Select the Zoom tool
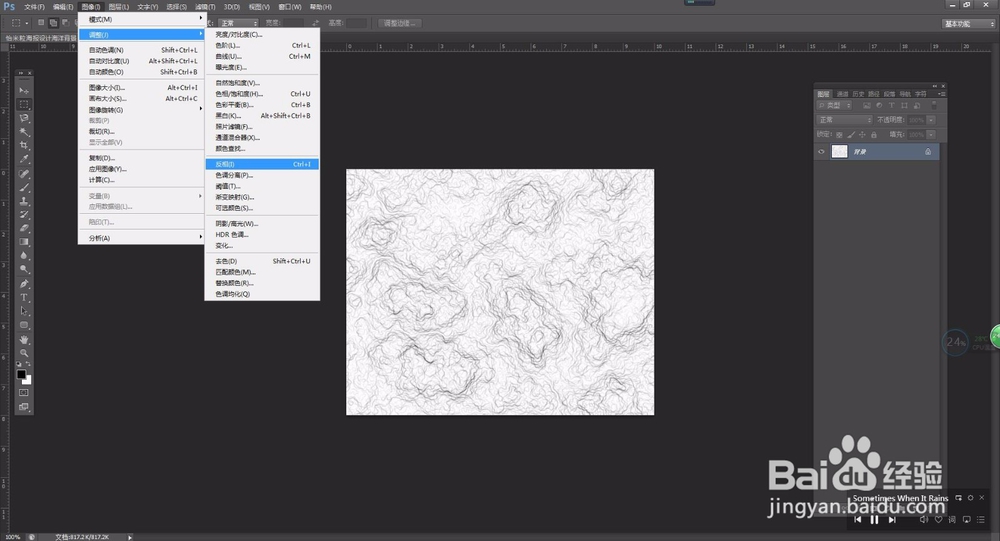 24,353
